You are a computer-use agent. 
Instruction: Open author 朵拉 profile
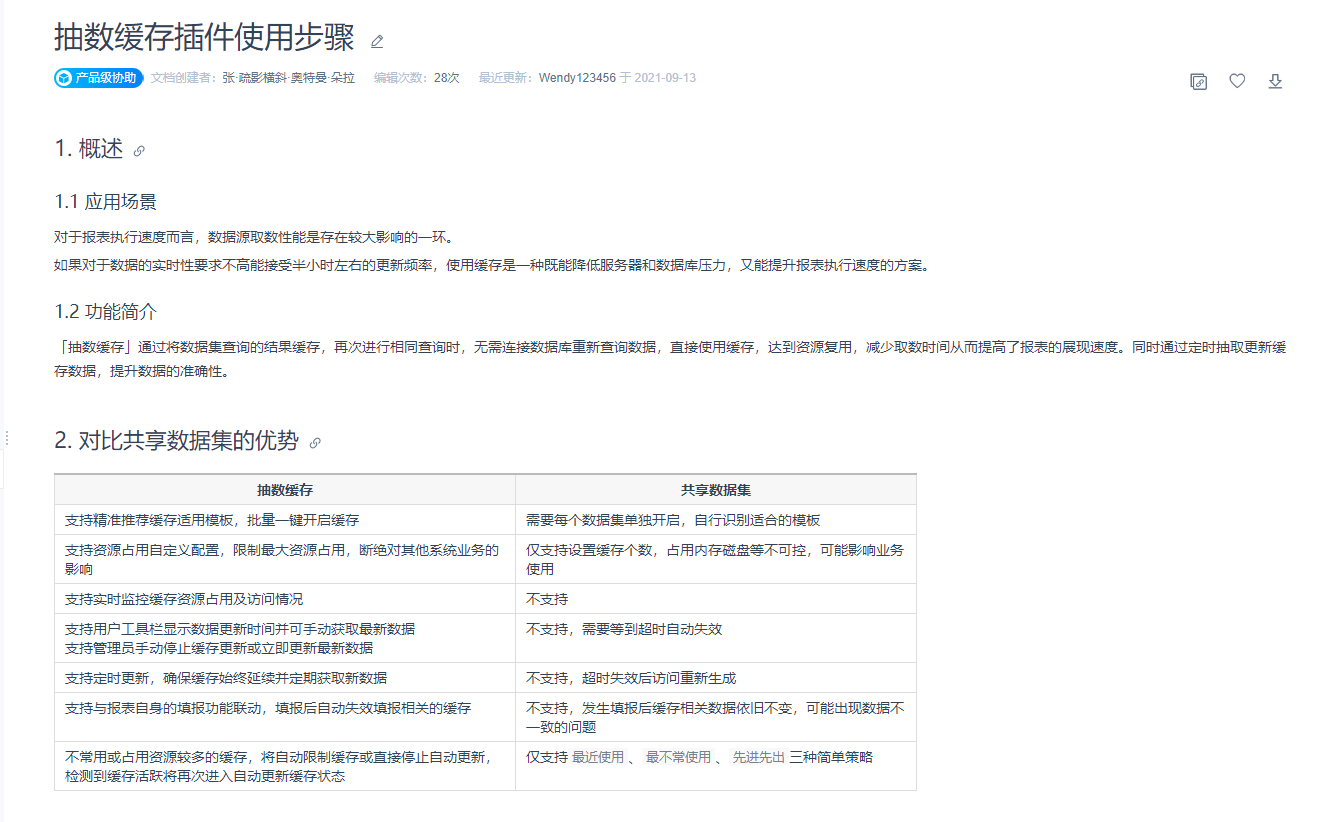(x=343, y=78)
